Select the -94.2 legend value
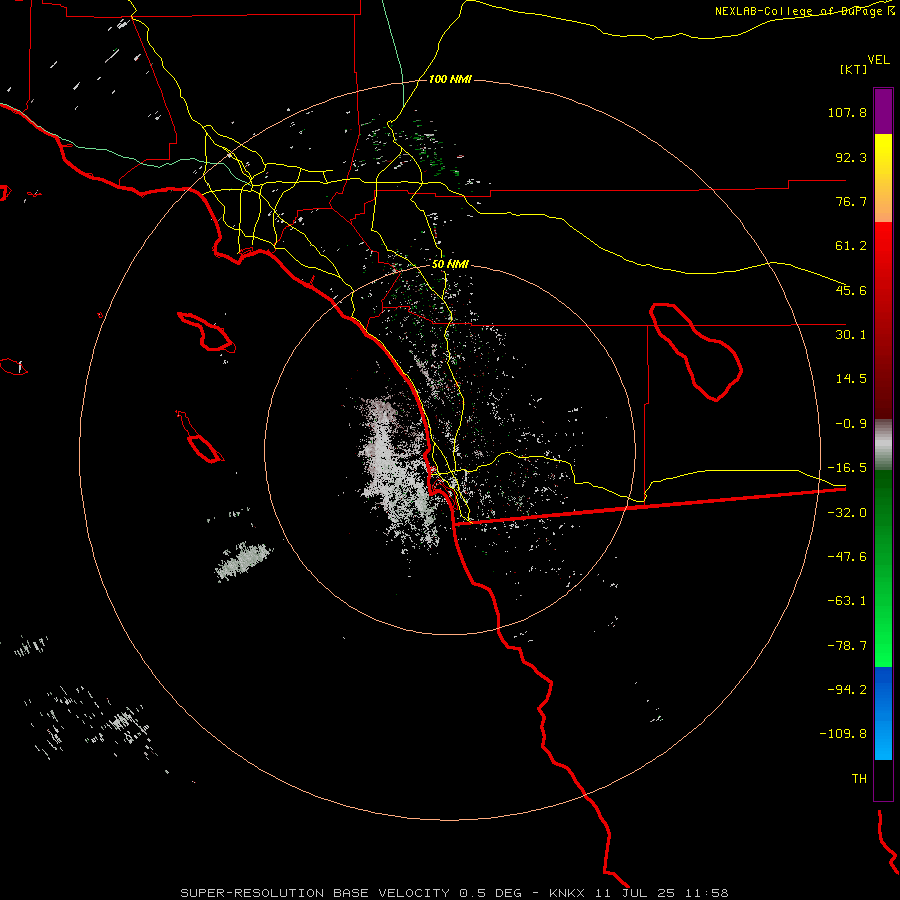 pos(847,689)
